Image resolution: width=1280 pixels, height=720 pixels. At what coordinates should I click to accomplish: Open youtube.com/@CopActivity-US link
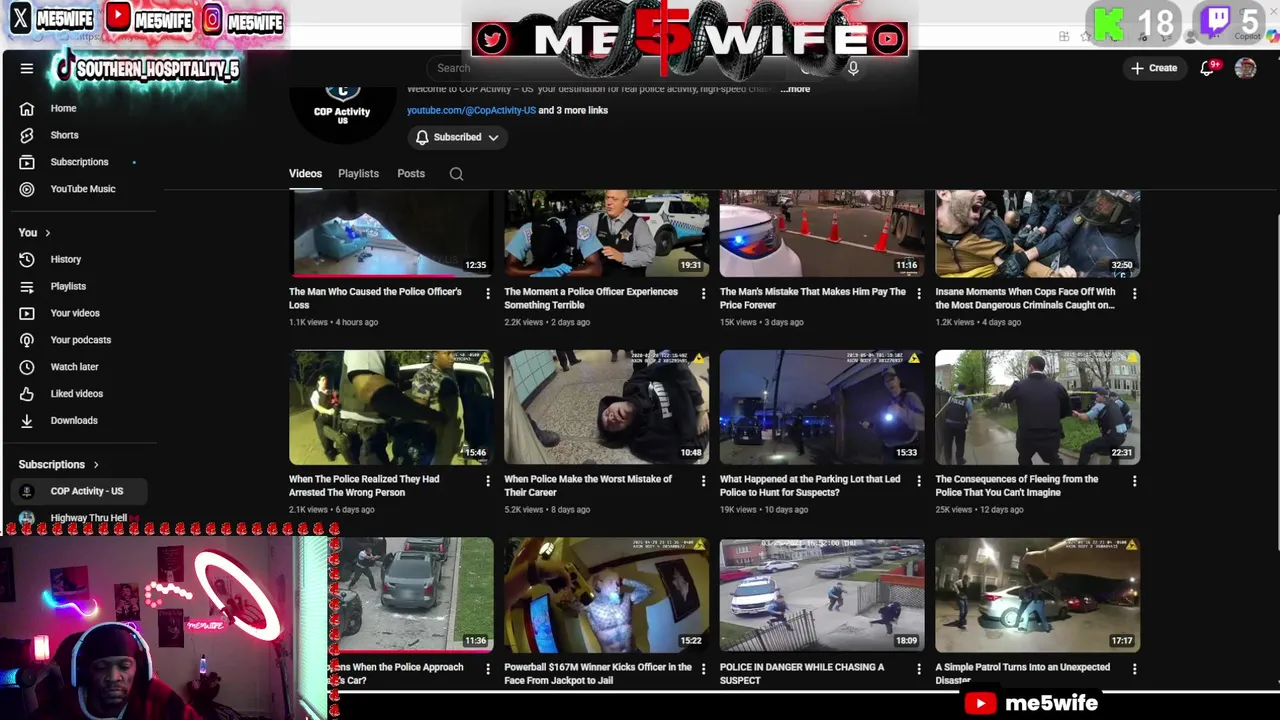click(471, 110)
